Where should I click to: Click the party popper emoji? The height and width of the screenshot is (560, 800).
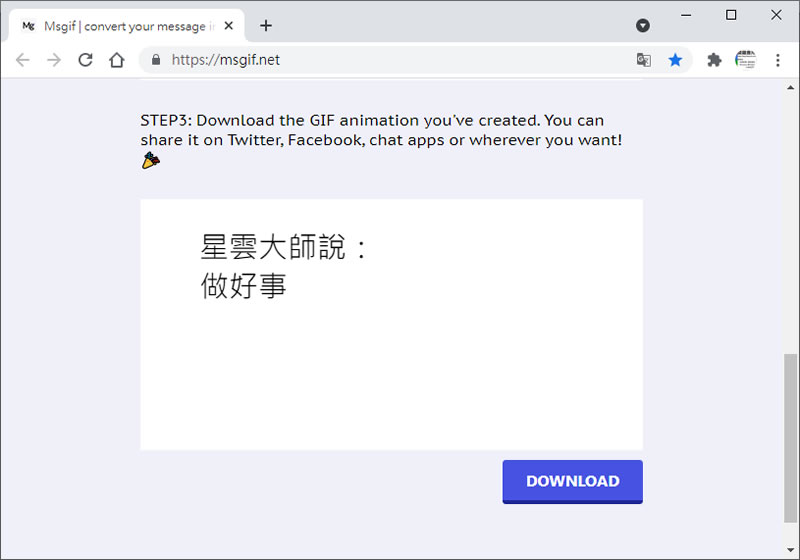(151, 160)
